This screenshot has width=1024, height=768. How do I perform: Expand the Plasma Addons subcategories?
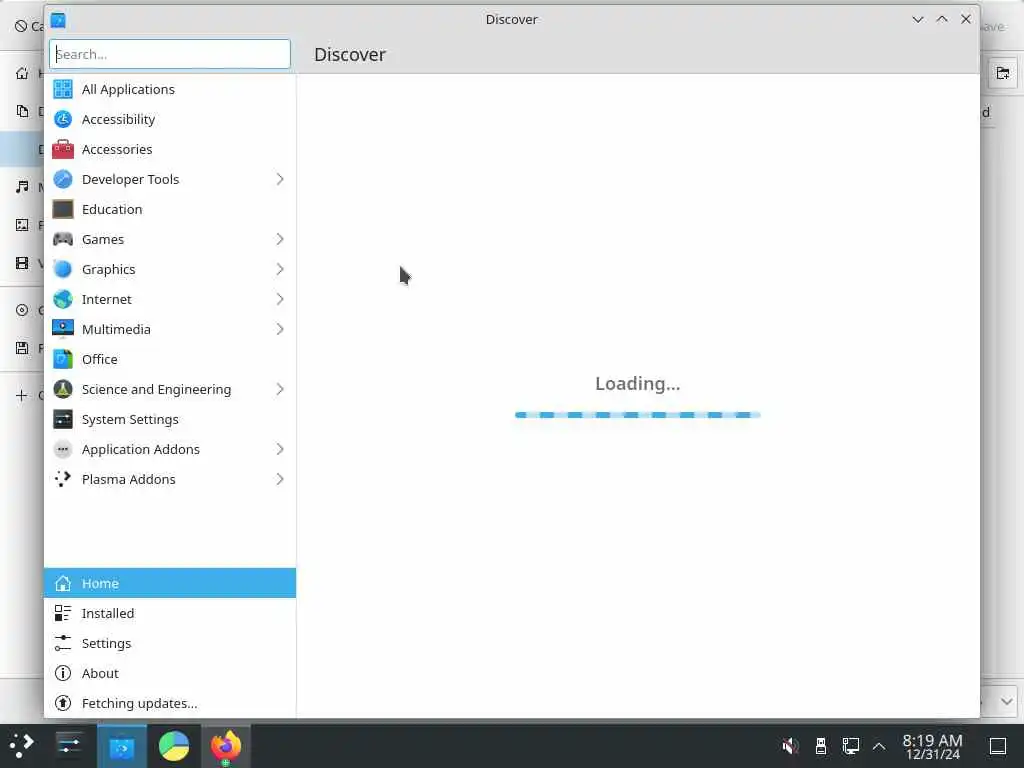point(280,479)
